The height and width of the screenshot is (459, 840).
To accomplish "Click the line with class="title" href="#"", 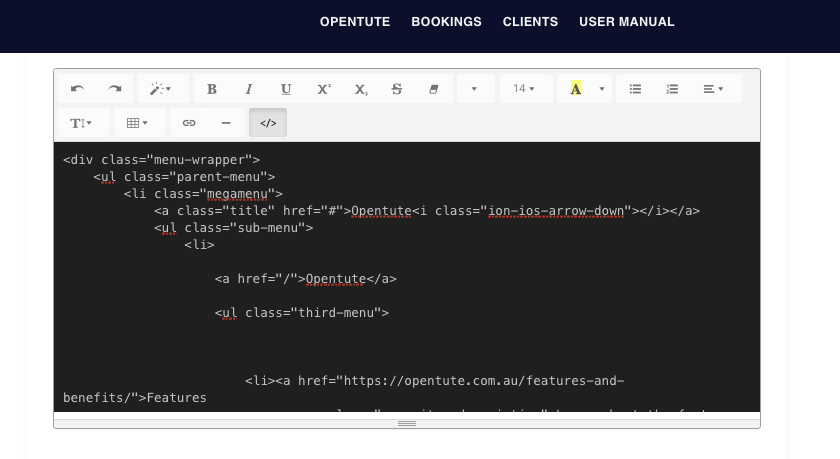I will pos(427,211).
